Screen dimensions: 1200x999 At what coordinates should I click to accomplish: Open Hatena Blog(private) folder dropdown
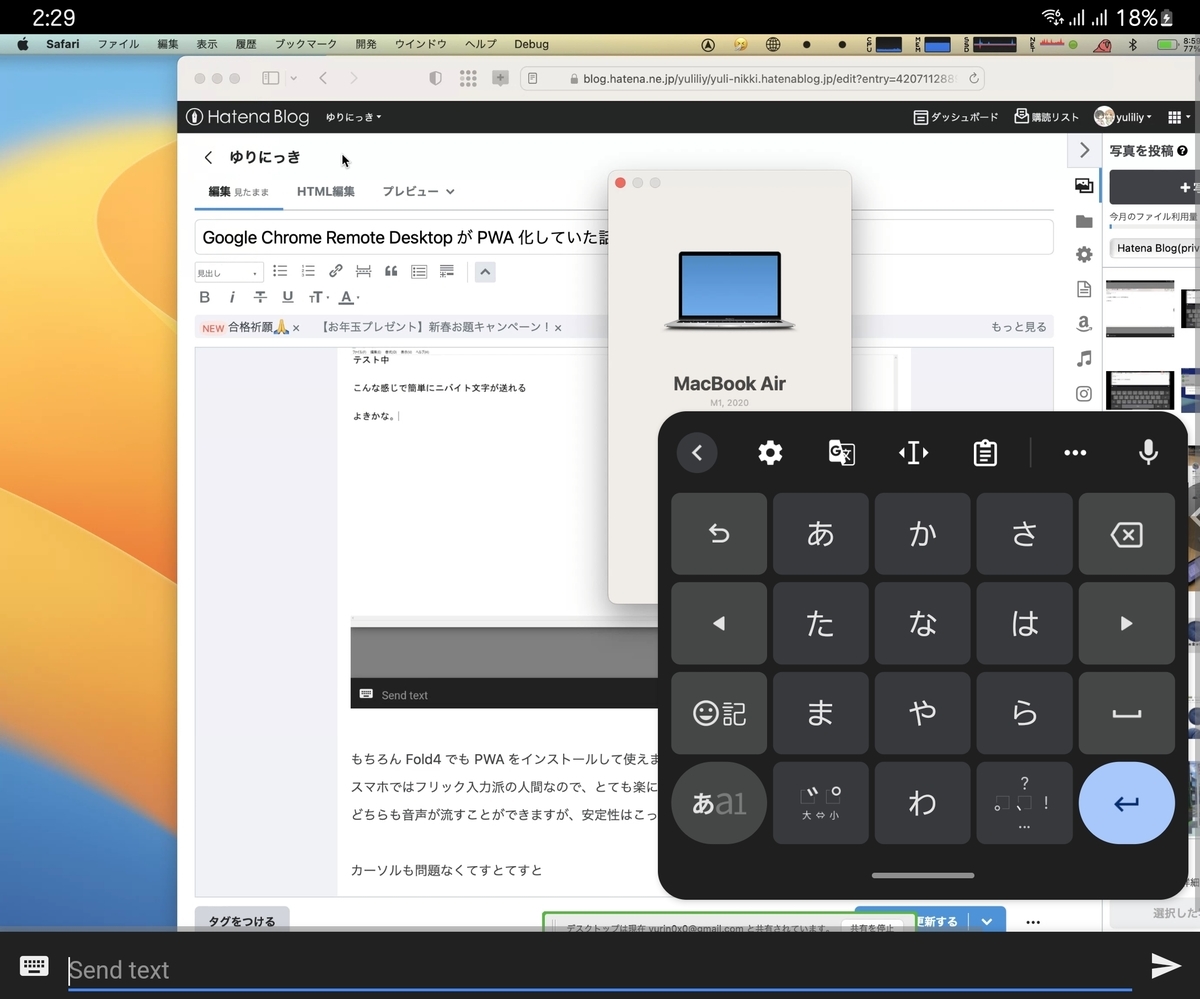(x=1155, y=248)
